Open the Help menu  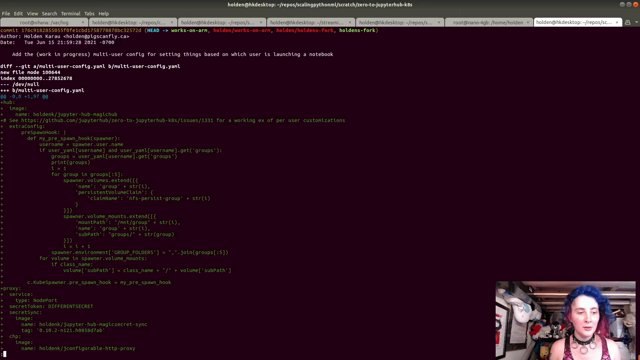click(x=104, y=13)
